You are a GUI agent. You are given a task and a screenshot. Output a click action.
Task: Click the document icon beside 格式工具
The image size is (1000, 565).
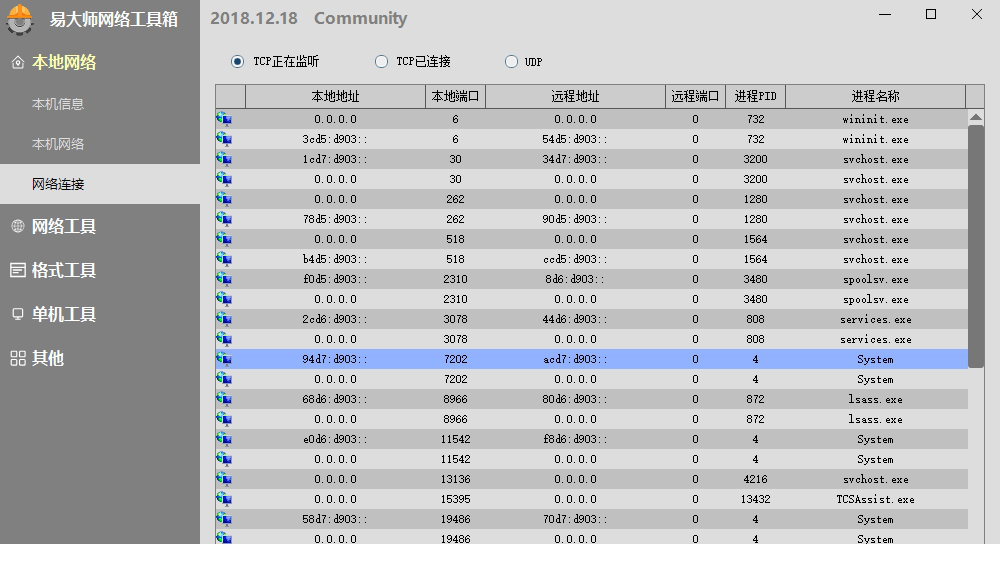click(x=18, y=270)
